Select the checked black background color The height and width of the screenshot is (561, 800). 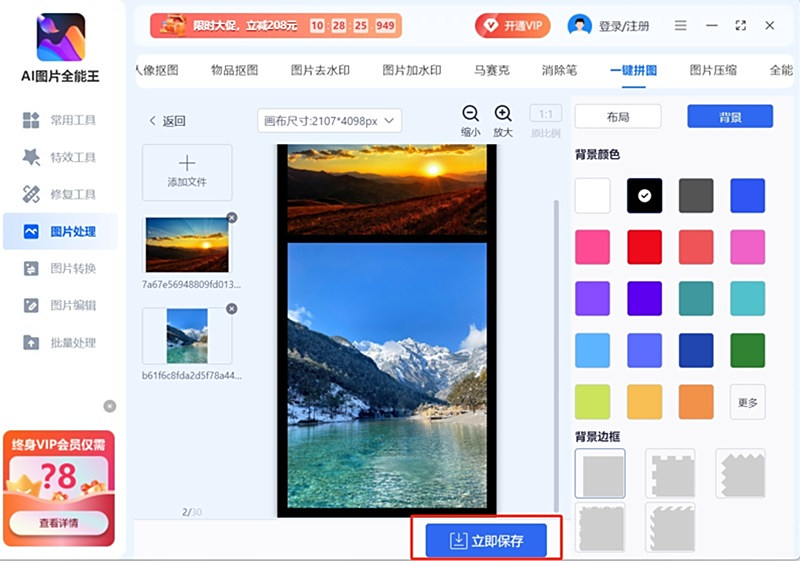point(644,195)
